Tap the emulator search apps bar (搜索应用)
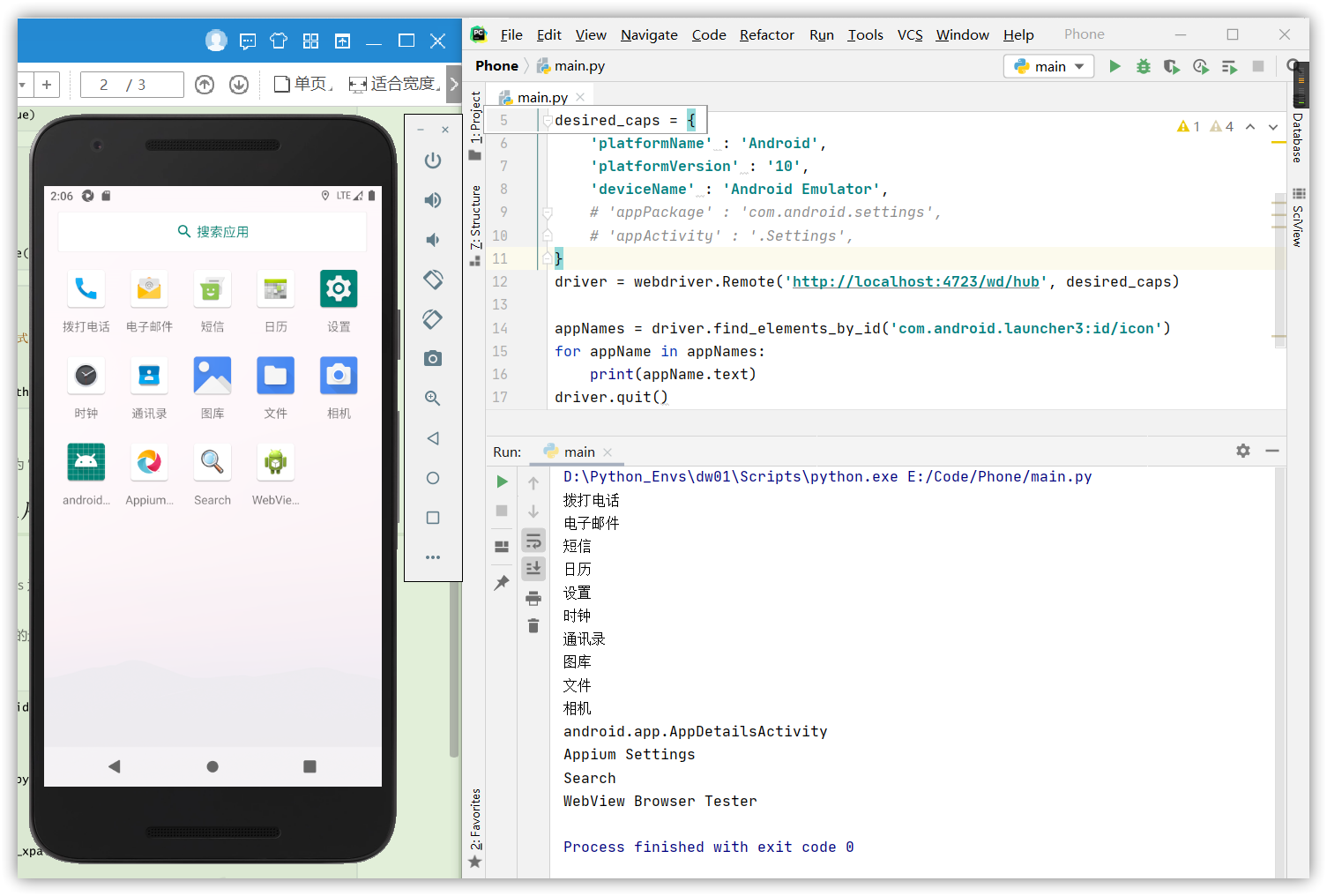The image size is (1327, 896). pyautogui.click(x=212, y=231)
